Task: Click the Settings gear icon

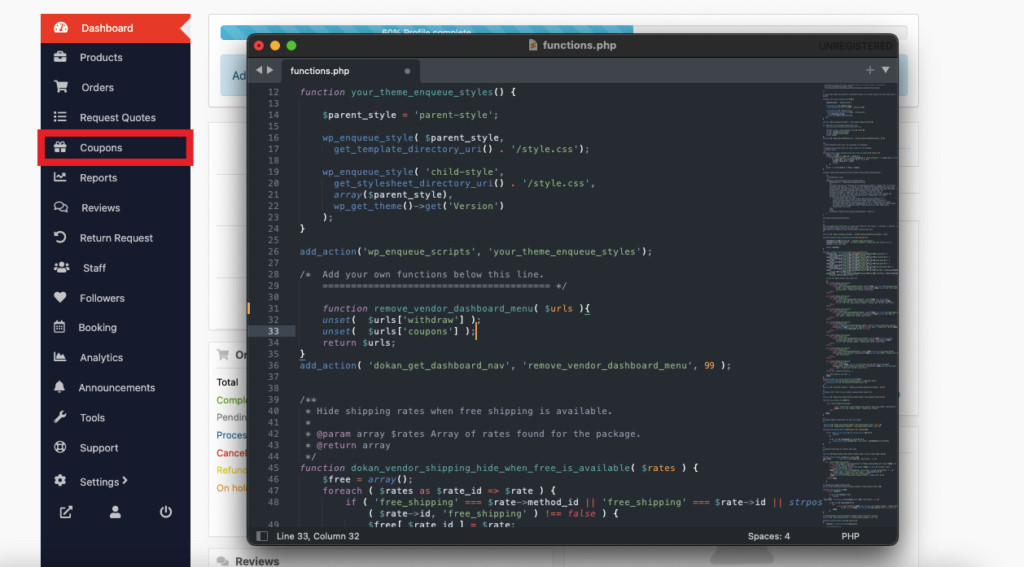Action: click(x=60, y=480)
